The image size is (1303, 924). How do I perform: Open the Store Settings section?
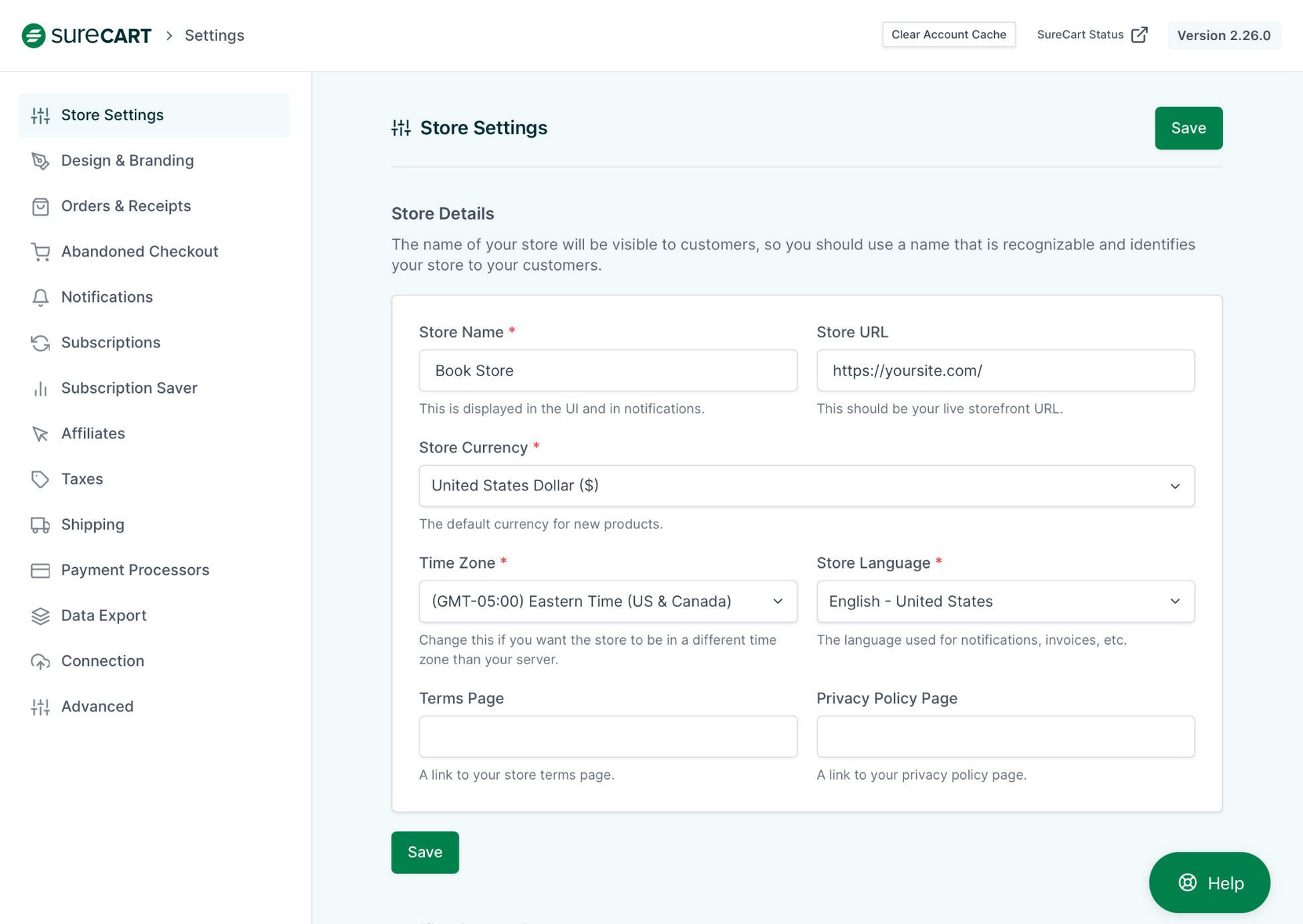154,116
